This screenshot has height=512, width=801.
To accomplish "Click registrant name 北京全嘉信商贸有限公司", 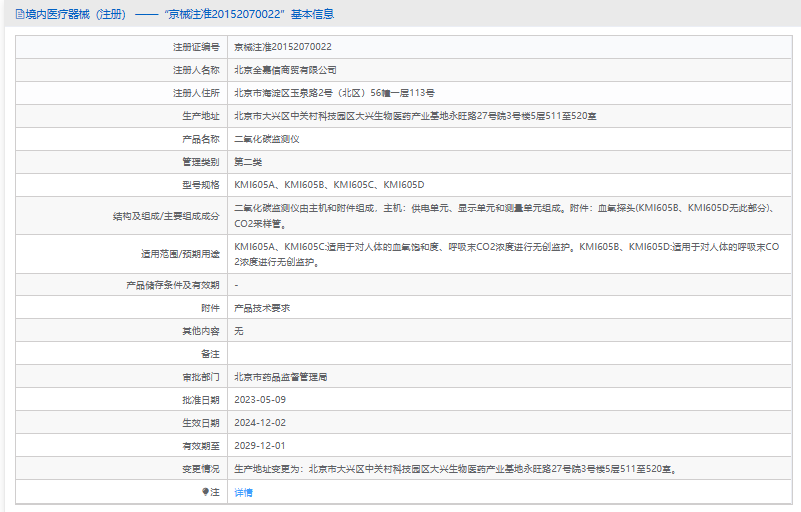I will click(x=285, y=70).
